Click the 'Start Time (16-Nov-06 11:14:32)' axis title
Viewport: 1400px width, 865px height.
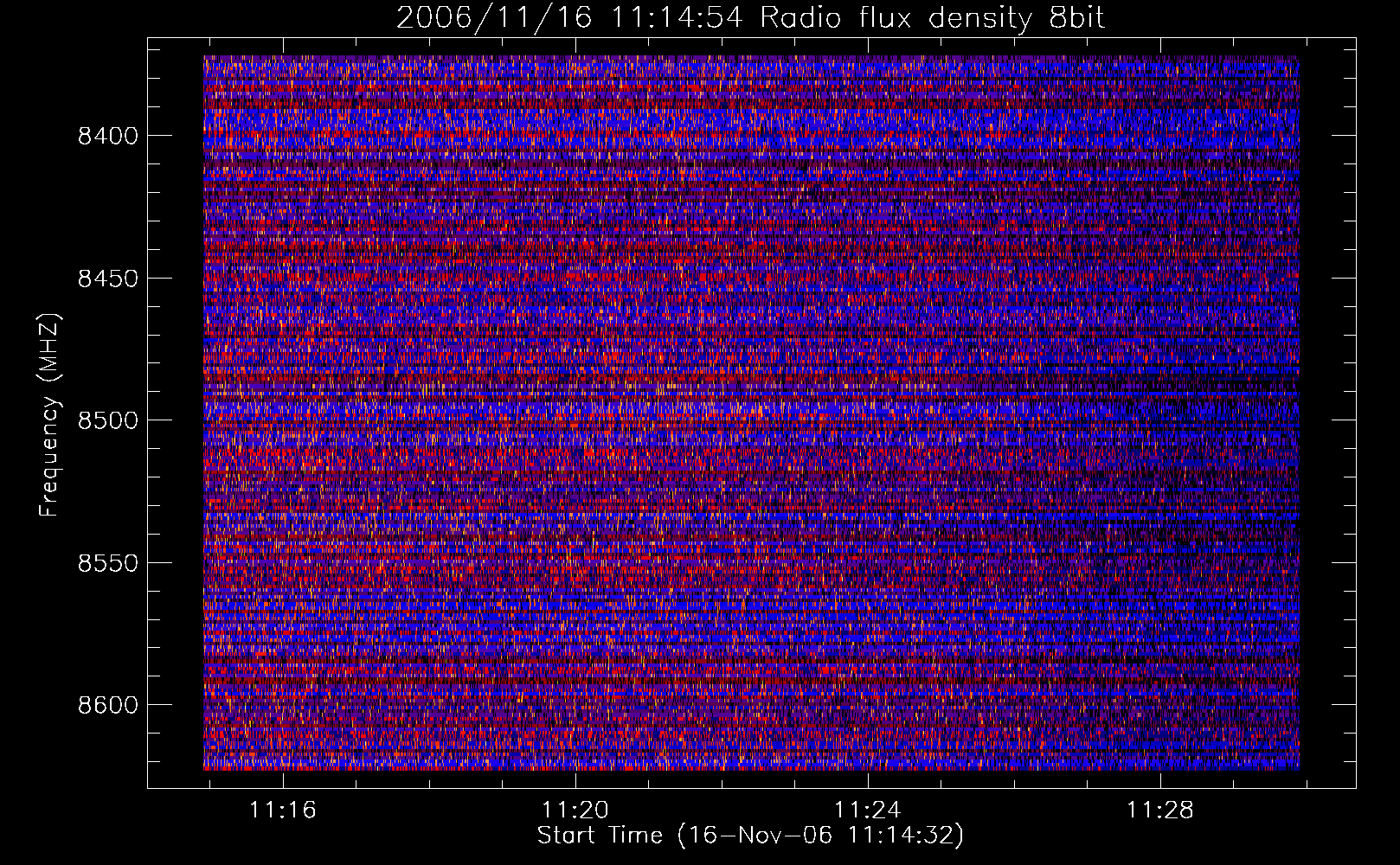[750, 836]
